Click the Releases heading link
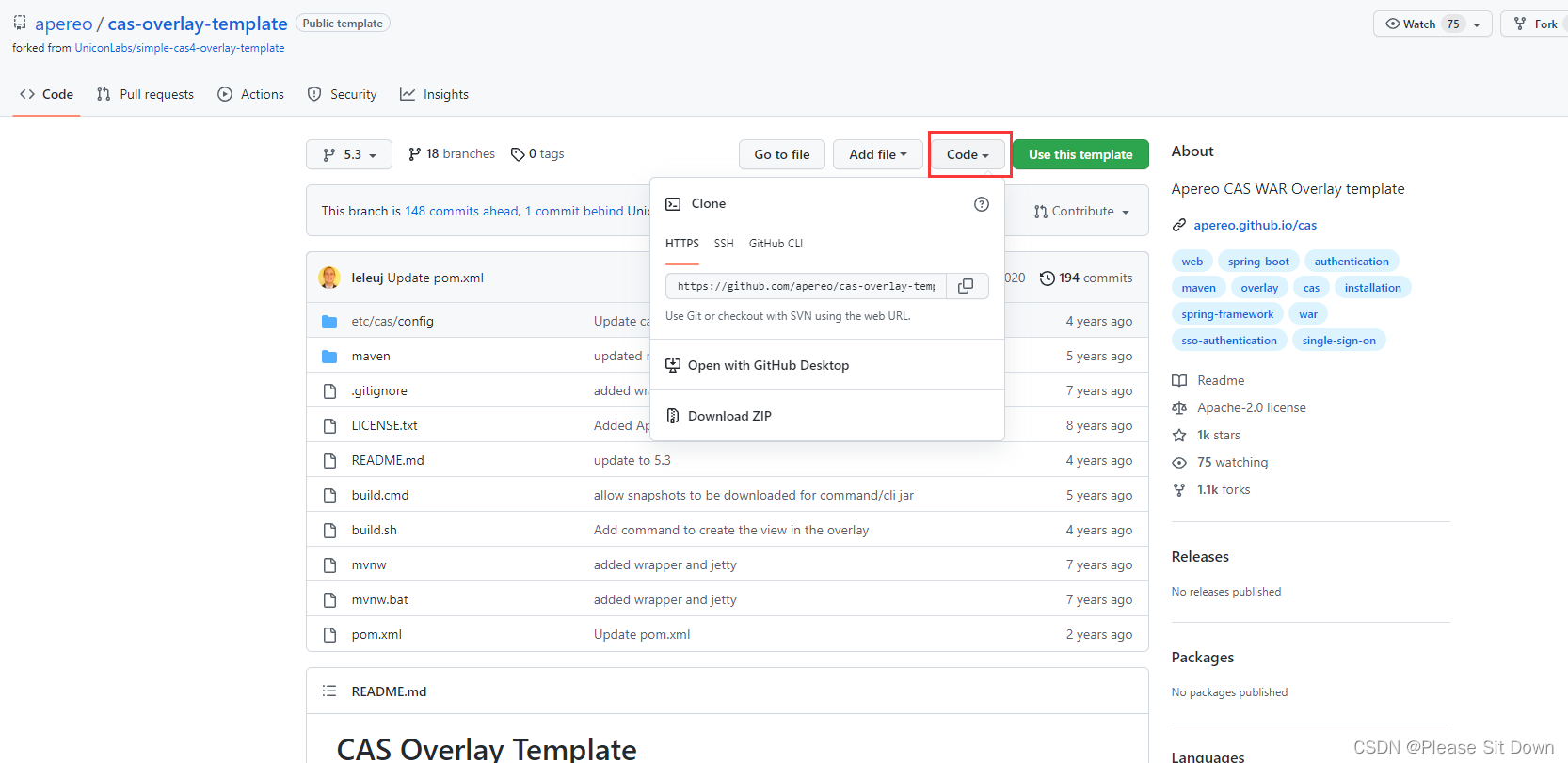This screenshot has height=763, width=1568. (x=1200, y=557)
